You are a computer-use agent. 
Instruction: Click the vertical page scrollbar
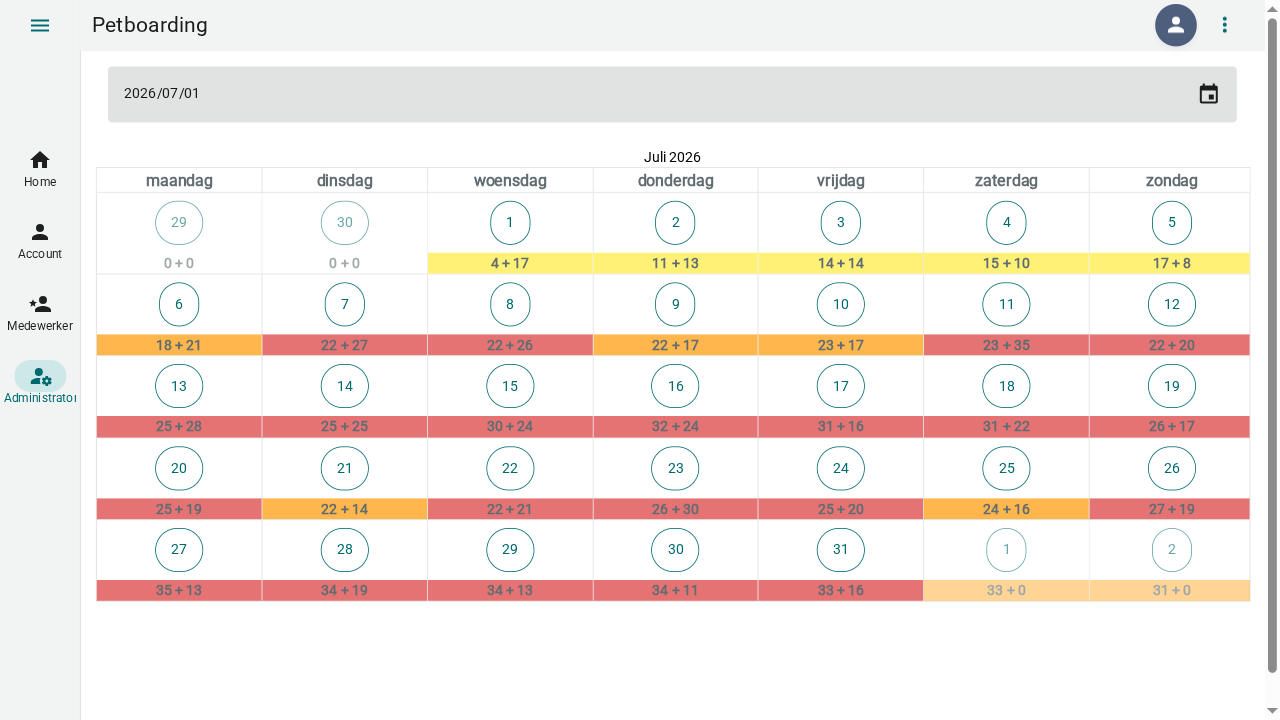tap(1272, 345)
